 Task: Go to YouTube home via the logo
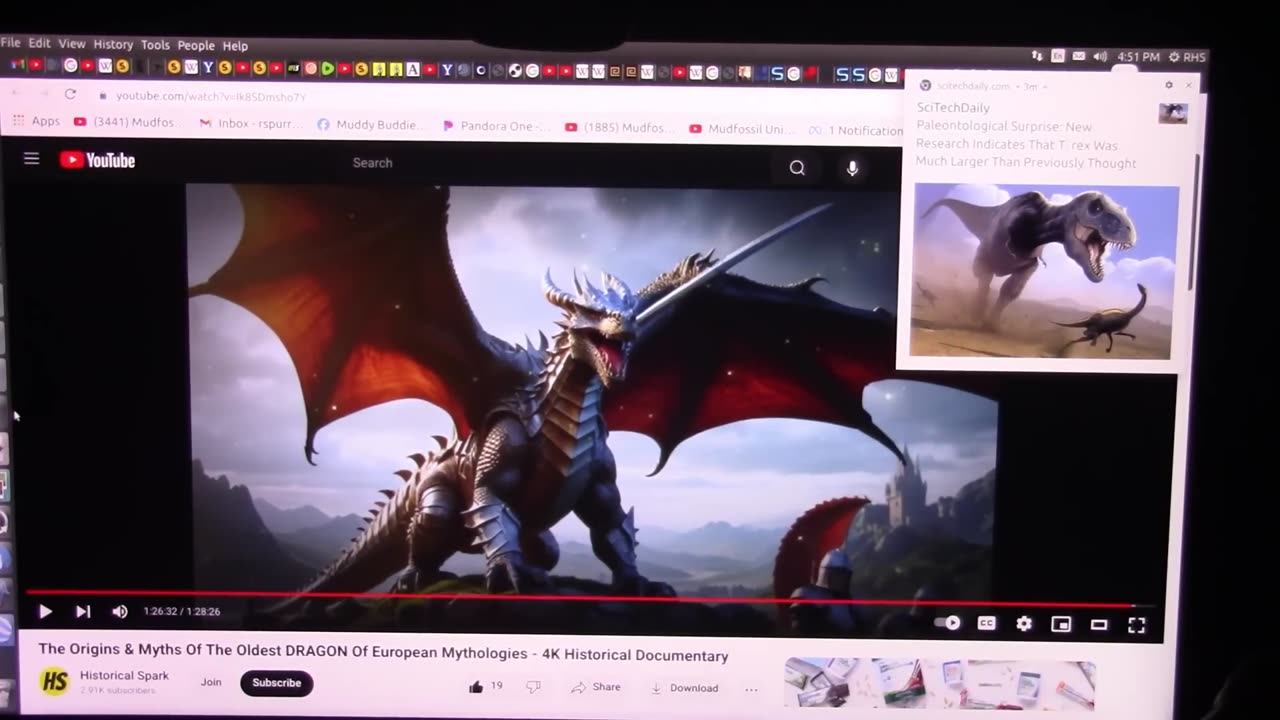pos(97,160)
